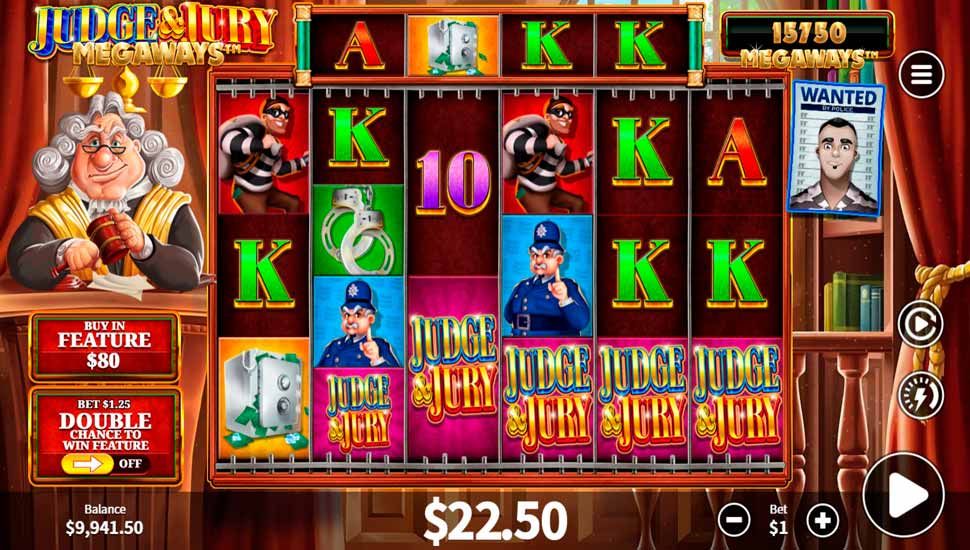The image size is (970, 550).
Task: Start autoplay with the circular play icon
Action: click(921, 324)
